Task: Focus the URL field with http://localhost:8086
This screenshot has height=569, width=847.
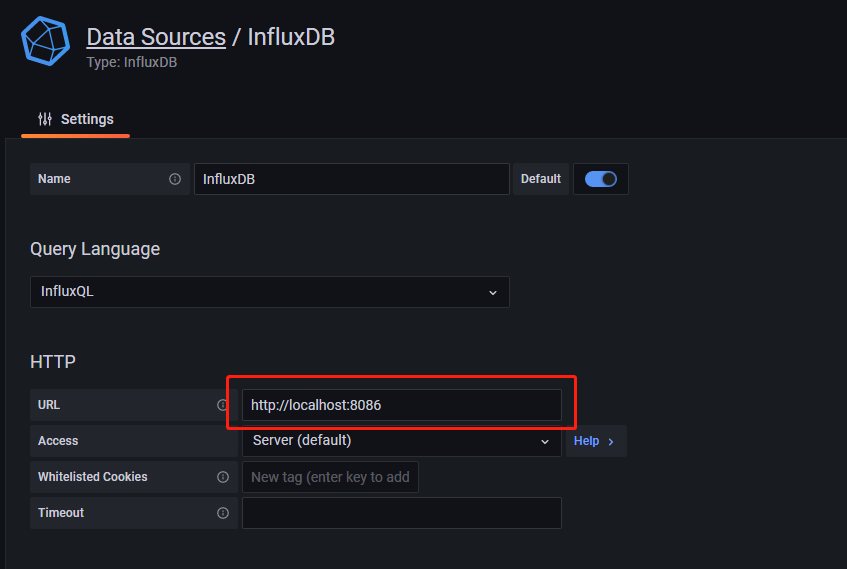Action: (x=400, y=405)
